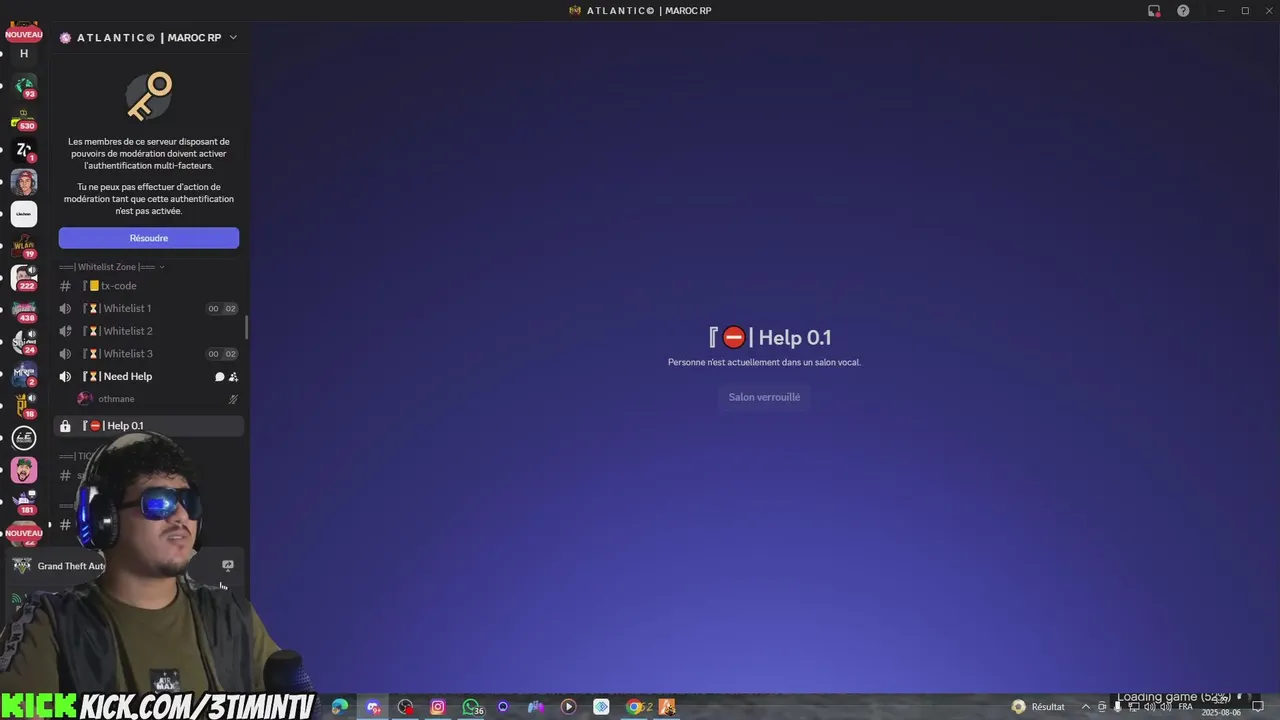Create invite for Need Help channel
The height and width of the screenshot is (720, 1280).
coord(233,377)
